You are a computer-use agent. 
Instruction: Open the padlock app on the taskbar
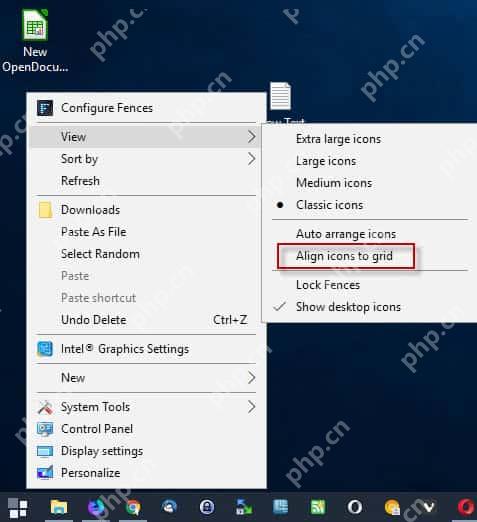207,508
